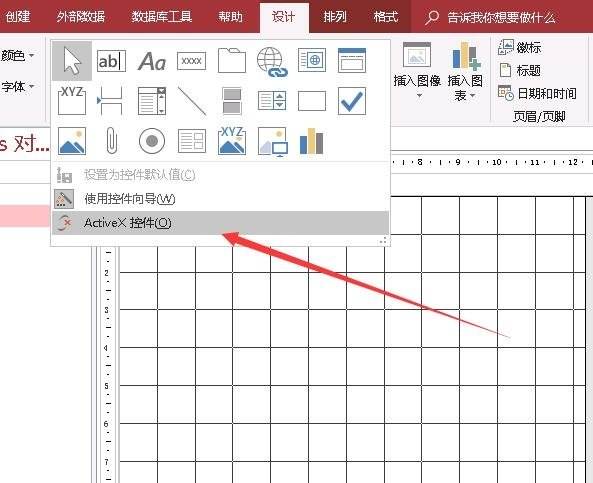Open the Fonts dropdown
Screen dimensions: 593x483
click(18, 86)
